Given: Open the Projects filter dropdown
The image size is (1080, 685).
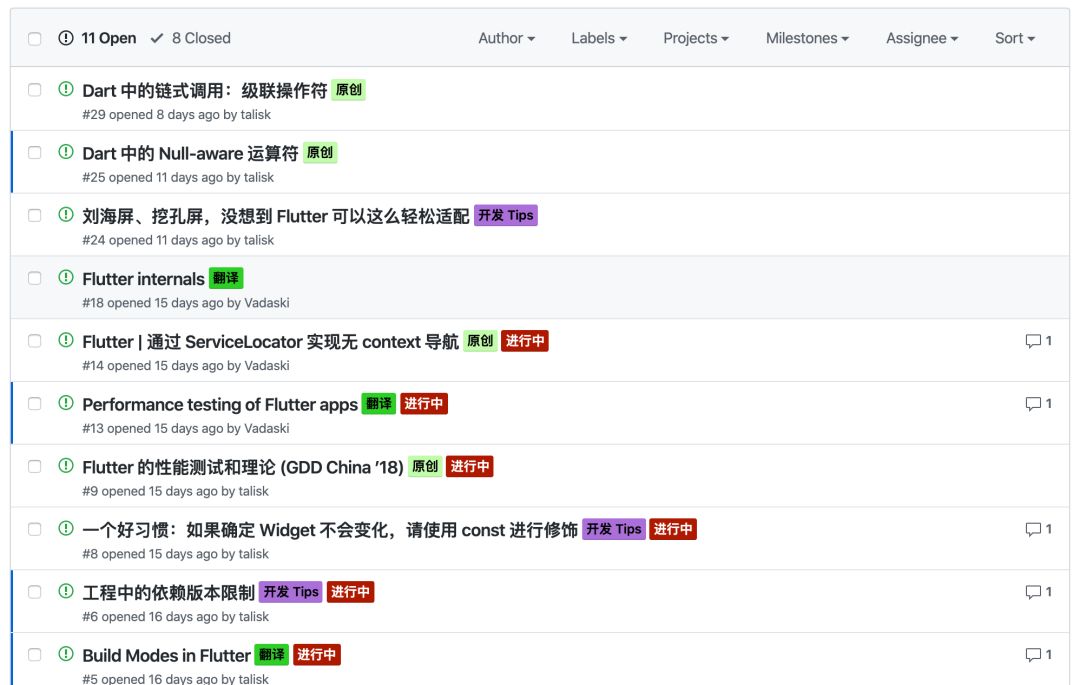Looking at the screenshot, I should (x=696, y=39).
